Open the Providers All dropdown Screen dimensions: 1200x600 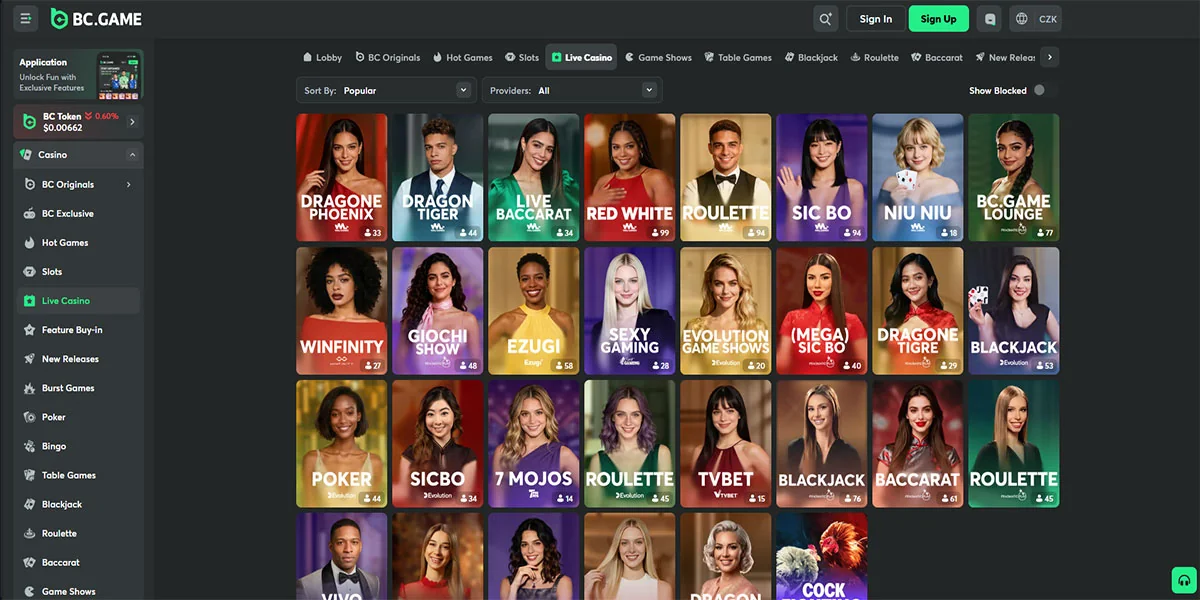pyautogui.click(x=572, y=90)
